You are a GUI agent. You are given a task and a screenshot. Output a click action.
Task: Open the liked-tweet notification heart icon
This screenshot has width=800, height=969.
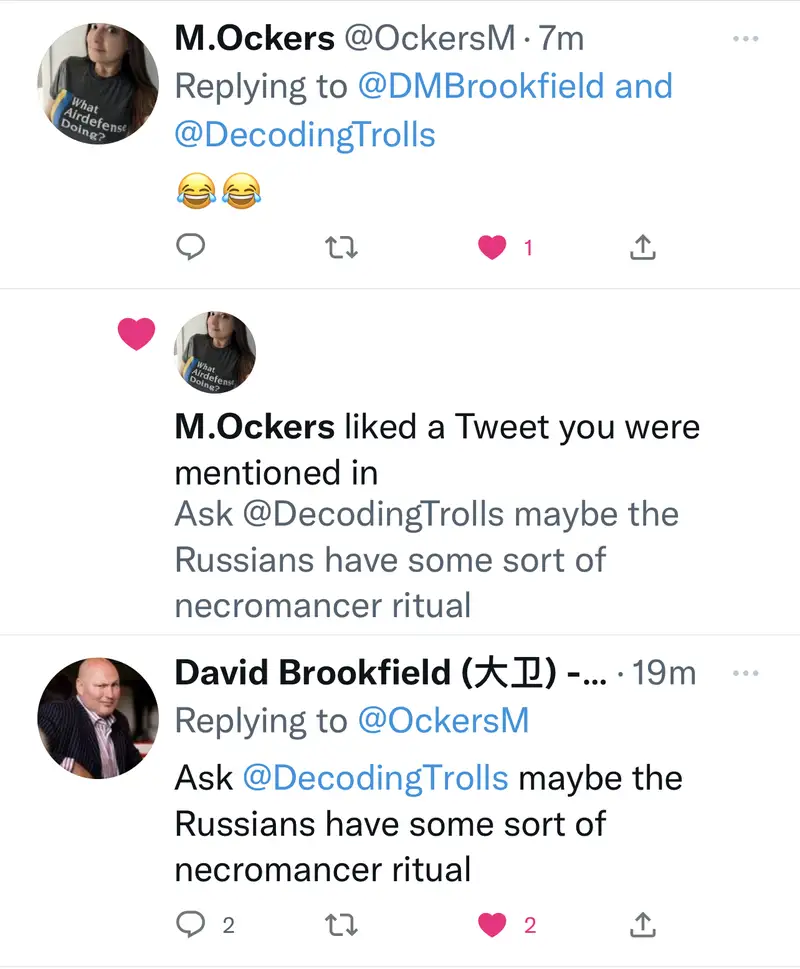(x=136, y=334)
